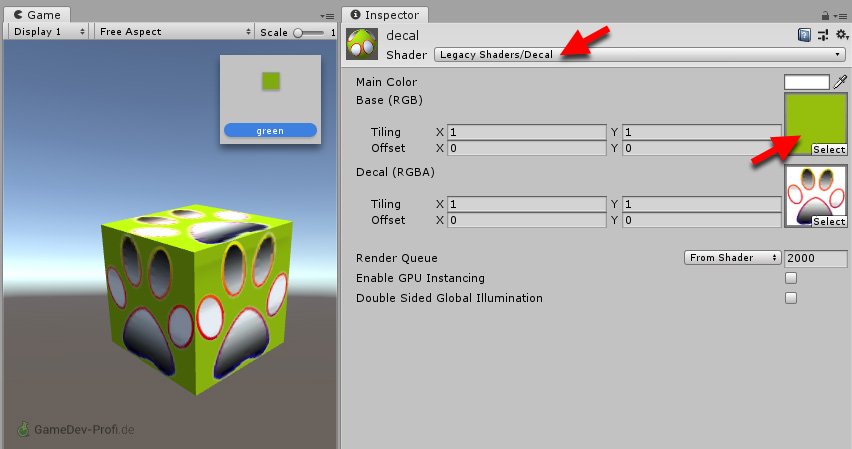Toggle the Inspector lock icon

point(825,15)
